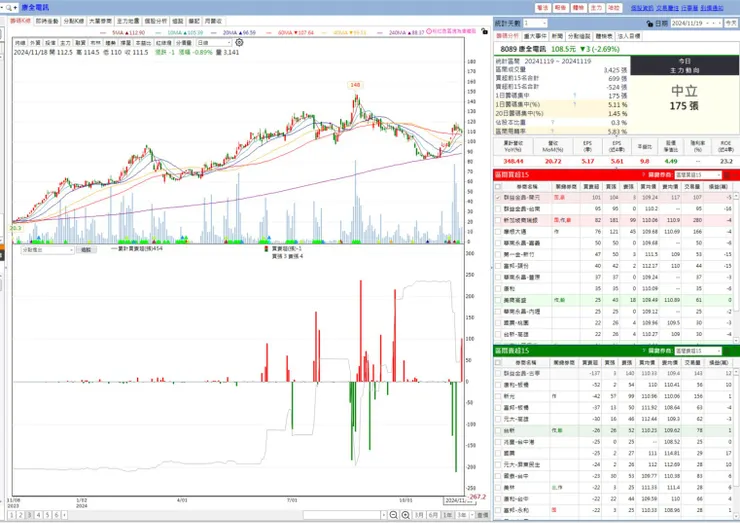Click the 買超15 list vertical scrollbar
The width and height of the screenshot is (740, 523).
click(x=736, y=266)
